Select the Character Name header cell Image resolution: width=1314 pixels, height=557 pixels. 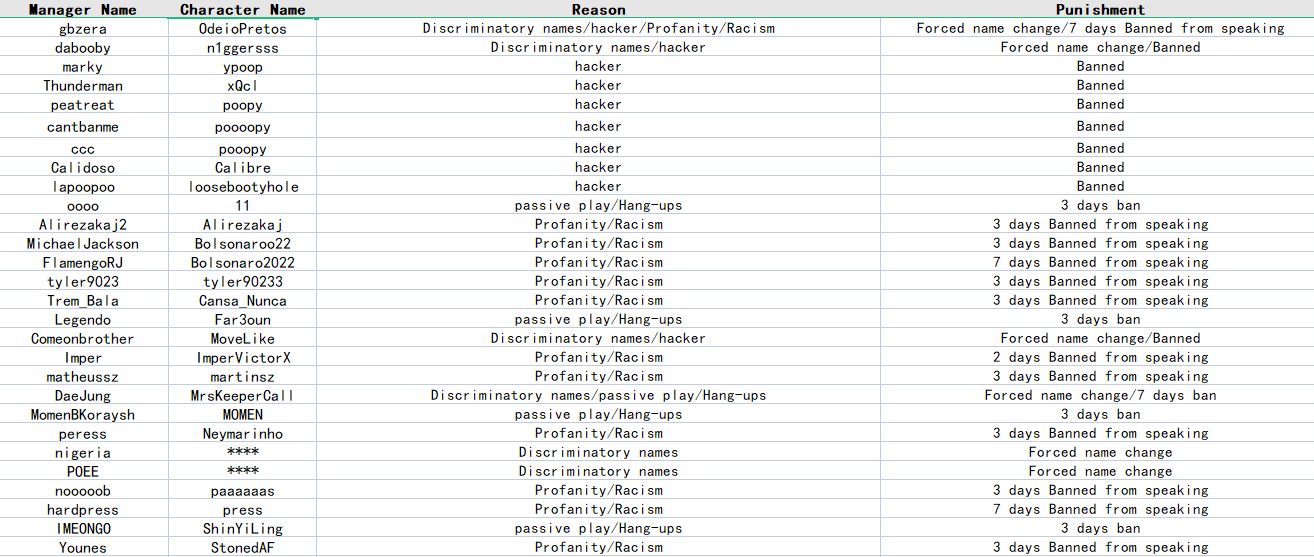coord(243,9)
